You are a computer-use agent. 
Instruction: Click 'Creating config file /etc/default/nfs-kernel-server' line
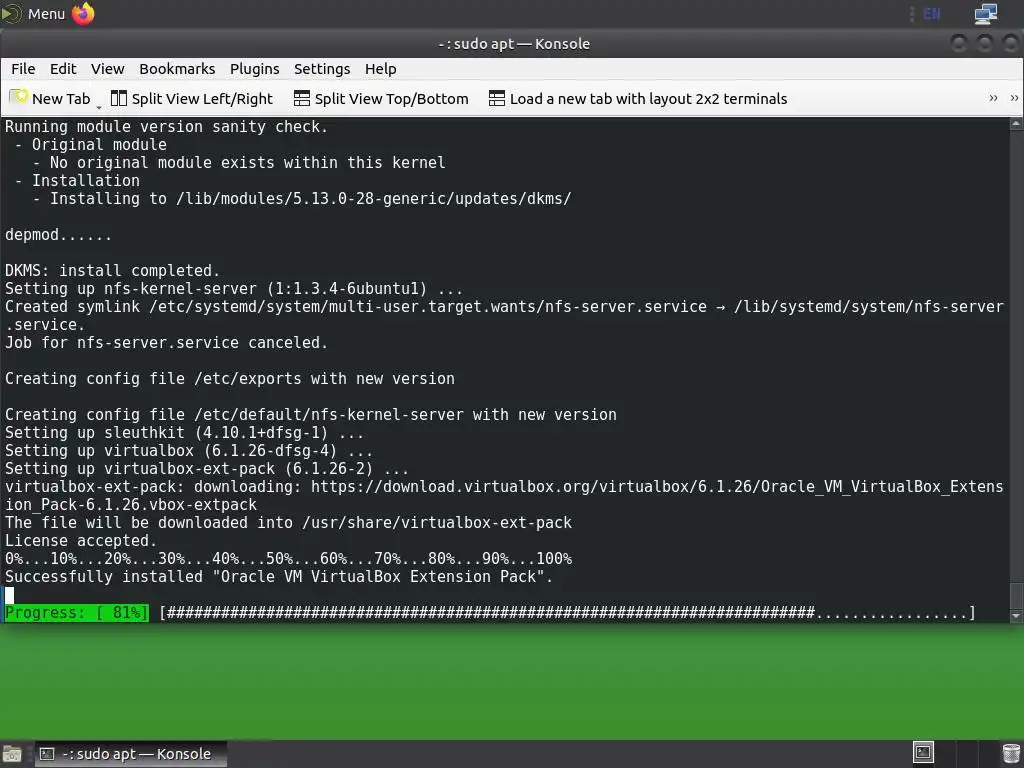click(310, 415)
